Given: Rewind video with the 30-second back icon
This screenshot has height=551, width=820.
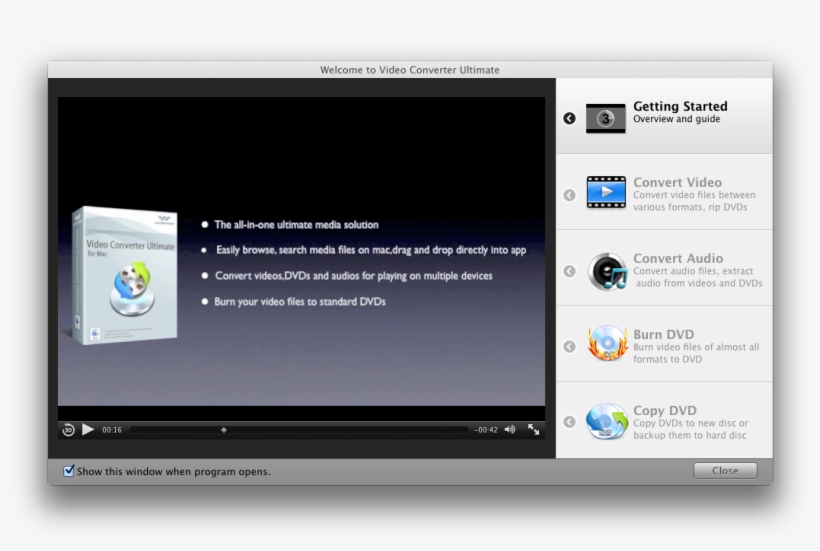Looking at the screenshot, I should pyautogui.click(x=68, y=430).
